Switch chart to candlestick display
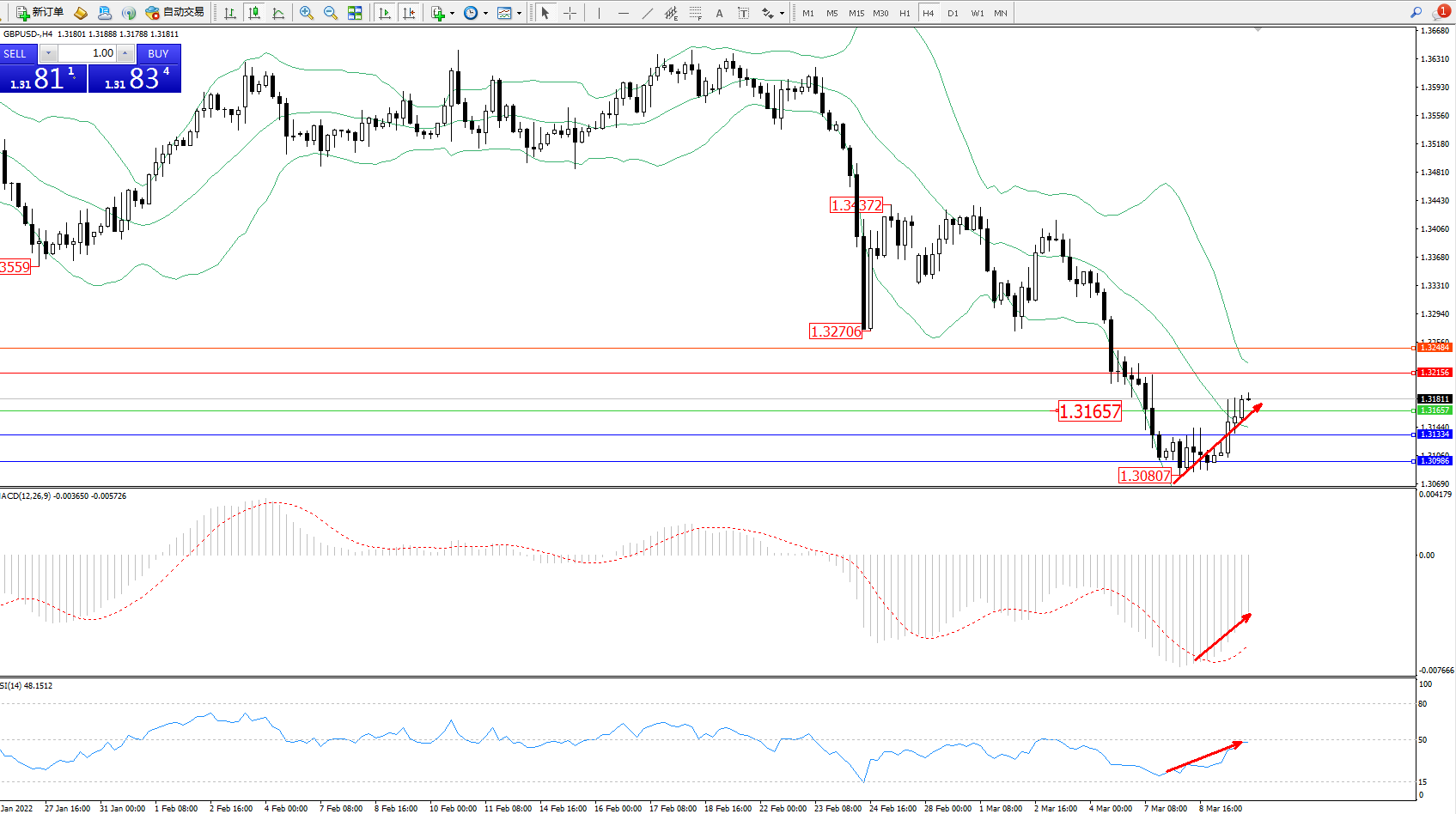1456x814 pixels. pos(254,13)
